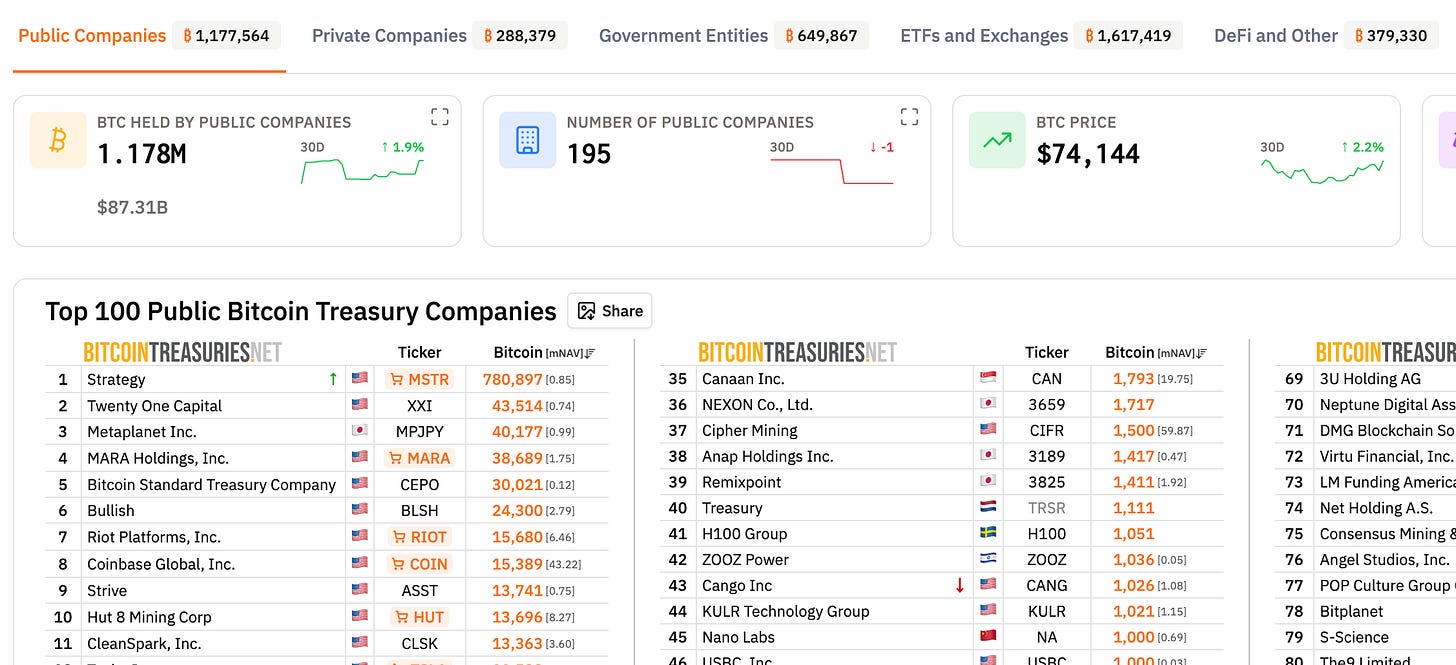Open 3U Holding AG row
The height and width of the screenshot is (665, 1456).
1369,379
